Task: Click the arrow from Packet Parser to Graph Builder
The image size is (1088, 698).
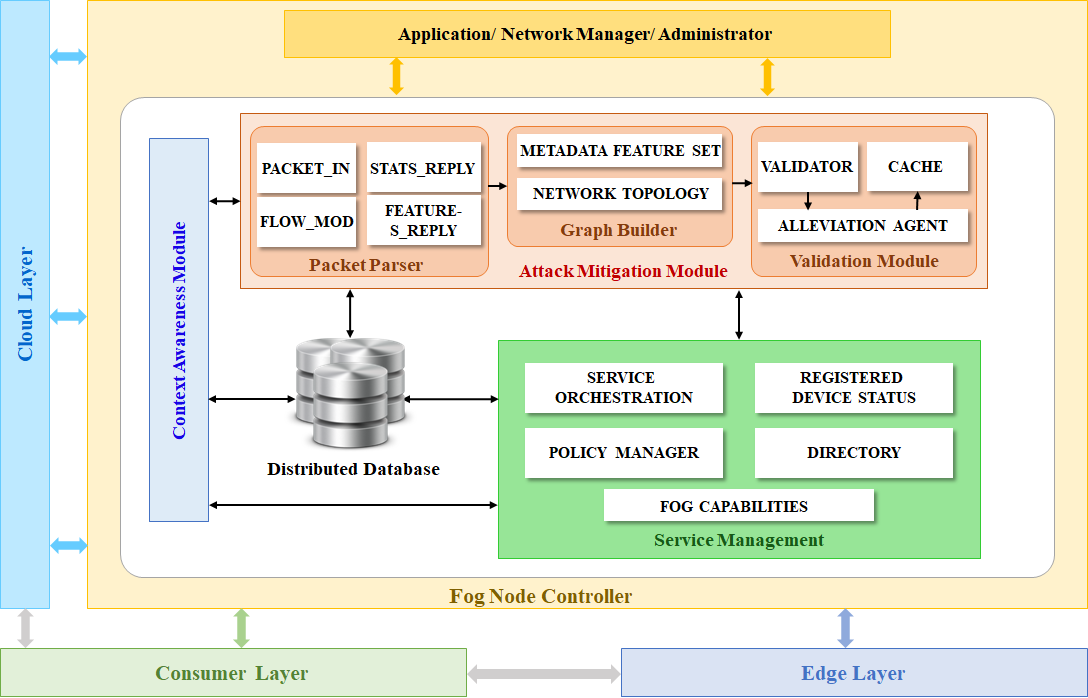Action: point(497,186)
